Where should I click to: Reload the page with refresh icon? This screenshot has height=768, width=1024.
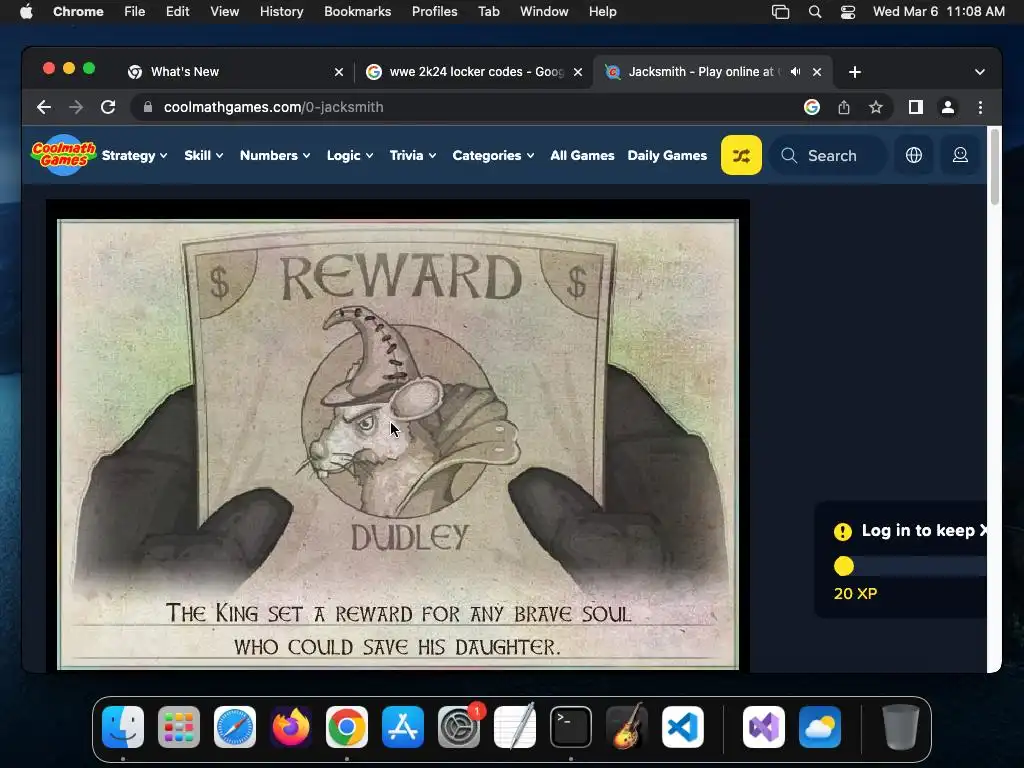pos(108,107)
